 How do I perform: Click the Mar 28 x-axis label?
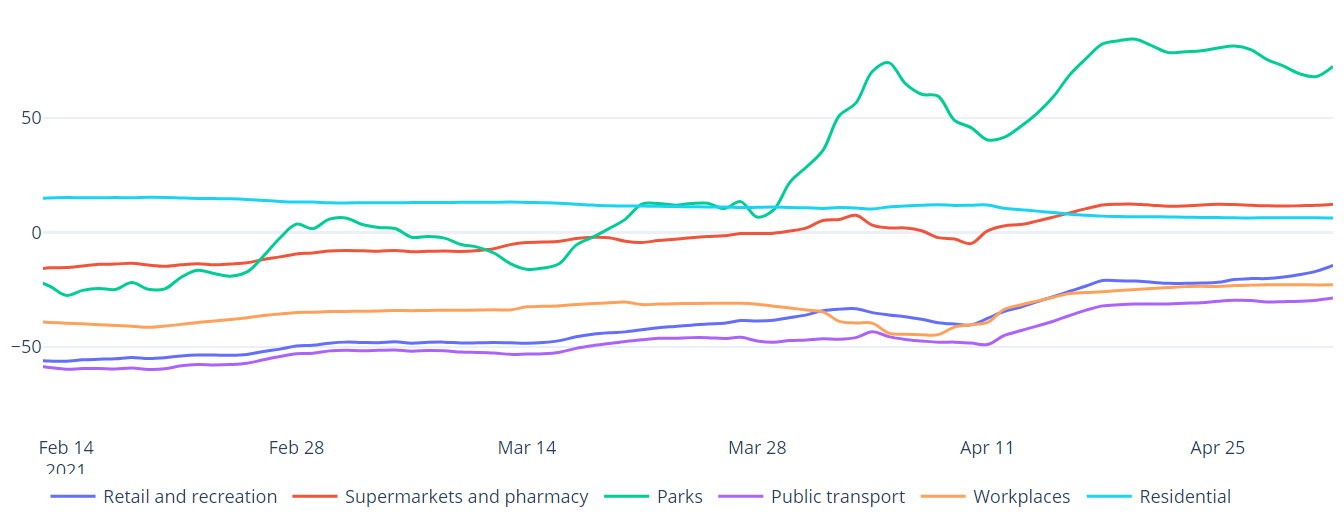757,448
